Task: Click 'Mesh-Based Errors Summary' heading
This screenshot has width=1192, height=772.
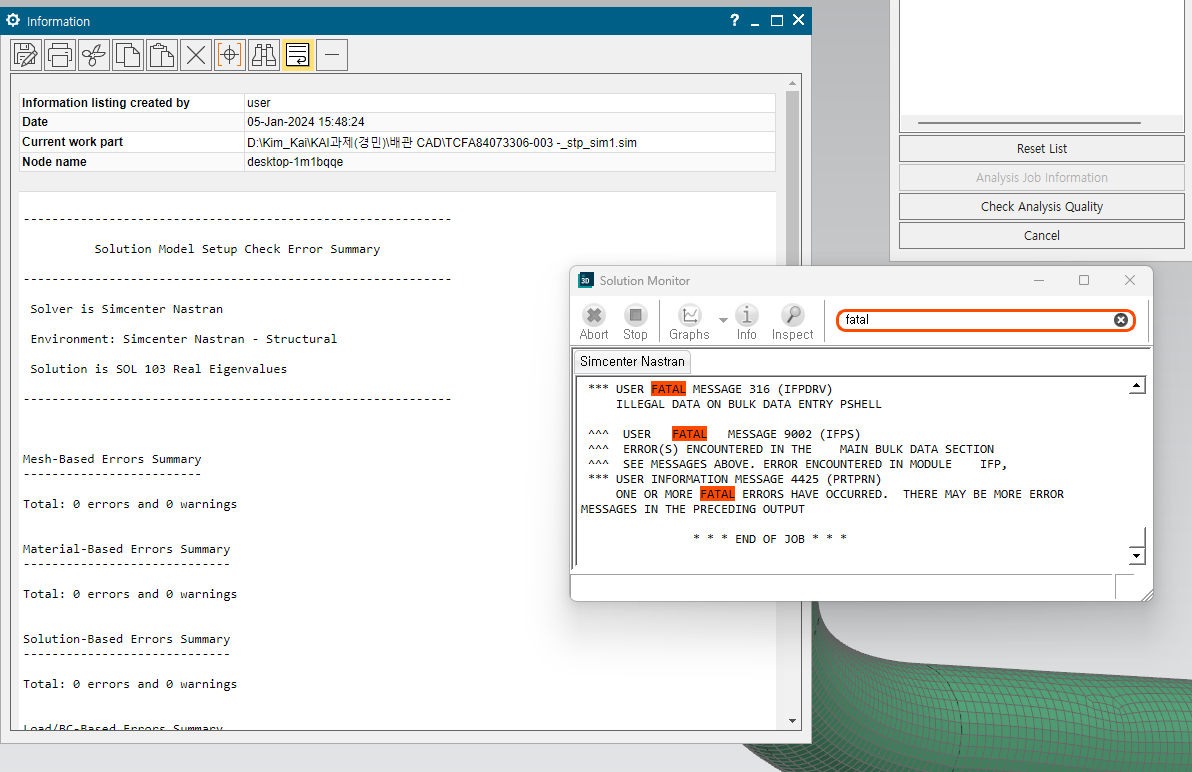Action: pos(112,459)
